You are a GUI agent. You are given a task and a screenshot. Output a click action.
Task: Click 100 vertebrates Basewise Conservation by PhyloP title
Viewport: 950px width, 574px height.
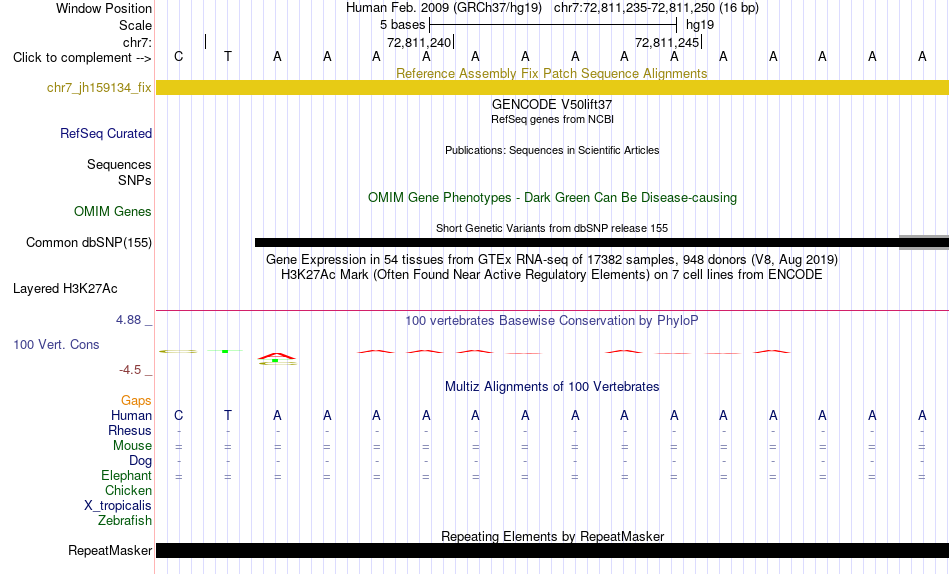[x=552, y=321]
